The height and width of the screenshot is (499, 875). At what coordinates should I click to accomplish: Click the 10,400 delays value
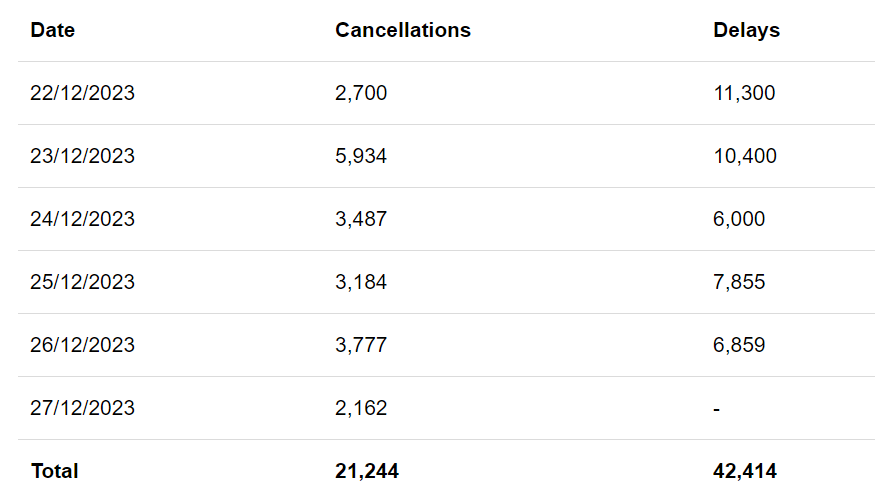[745, 156]
